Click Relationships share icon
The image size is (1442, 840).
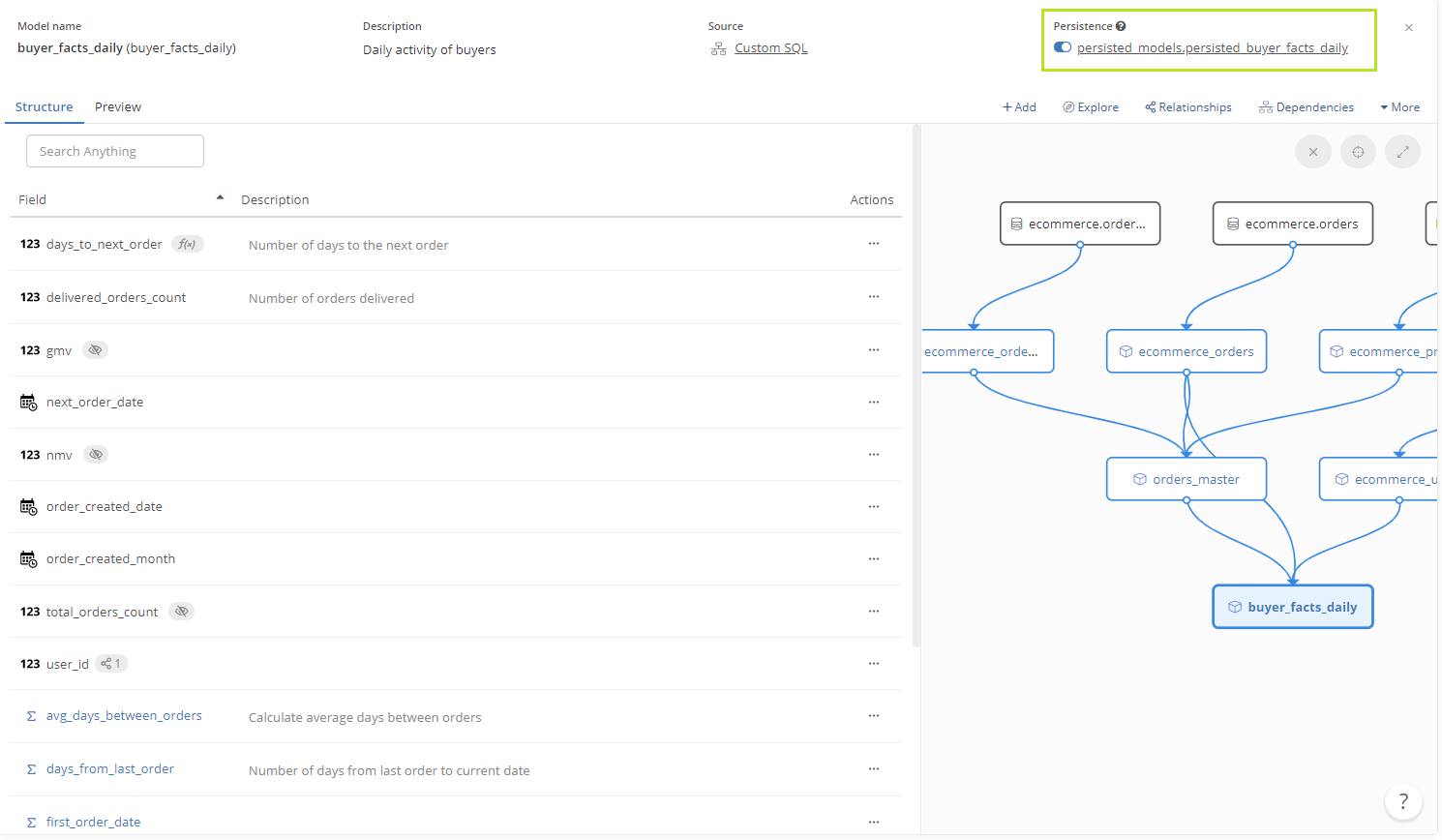[x=1151, y=107]
